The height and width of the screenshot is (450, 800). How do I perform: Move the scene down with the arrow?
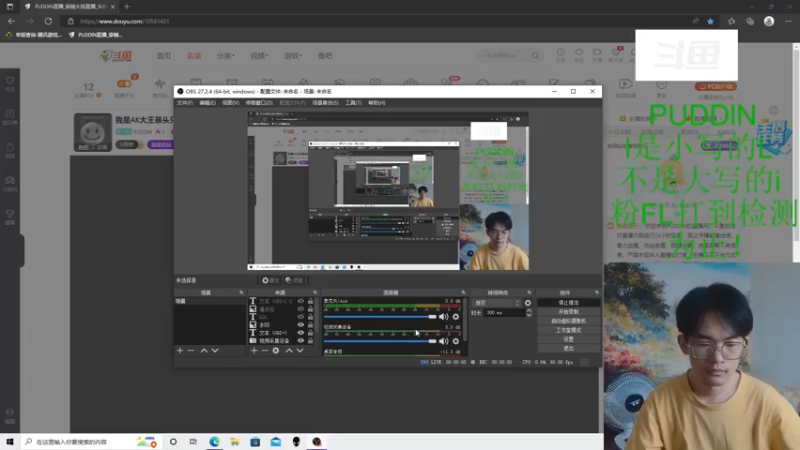pos(215,351)
